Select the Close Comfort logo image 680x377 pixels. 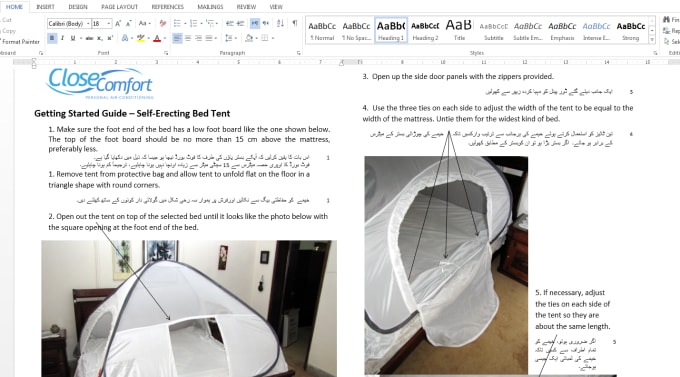point(100,83)
